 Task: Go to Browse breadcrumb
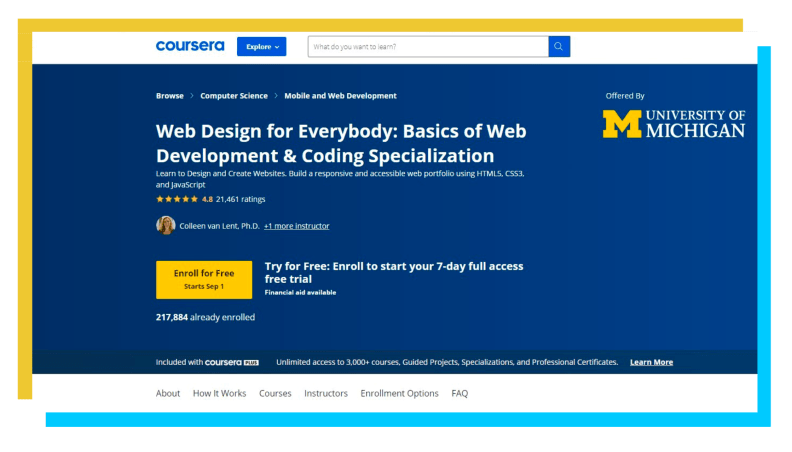pos(170,95)
